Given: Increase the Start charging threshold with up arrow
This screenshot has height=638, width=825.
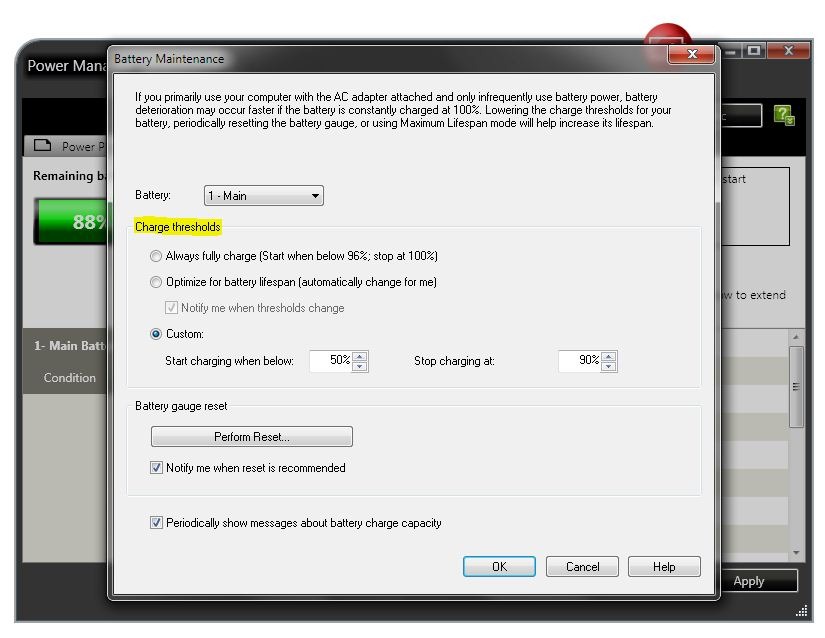Looking at the screenshot, I should (x=361, y=356).
